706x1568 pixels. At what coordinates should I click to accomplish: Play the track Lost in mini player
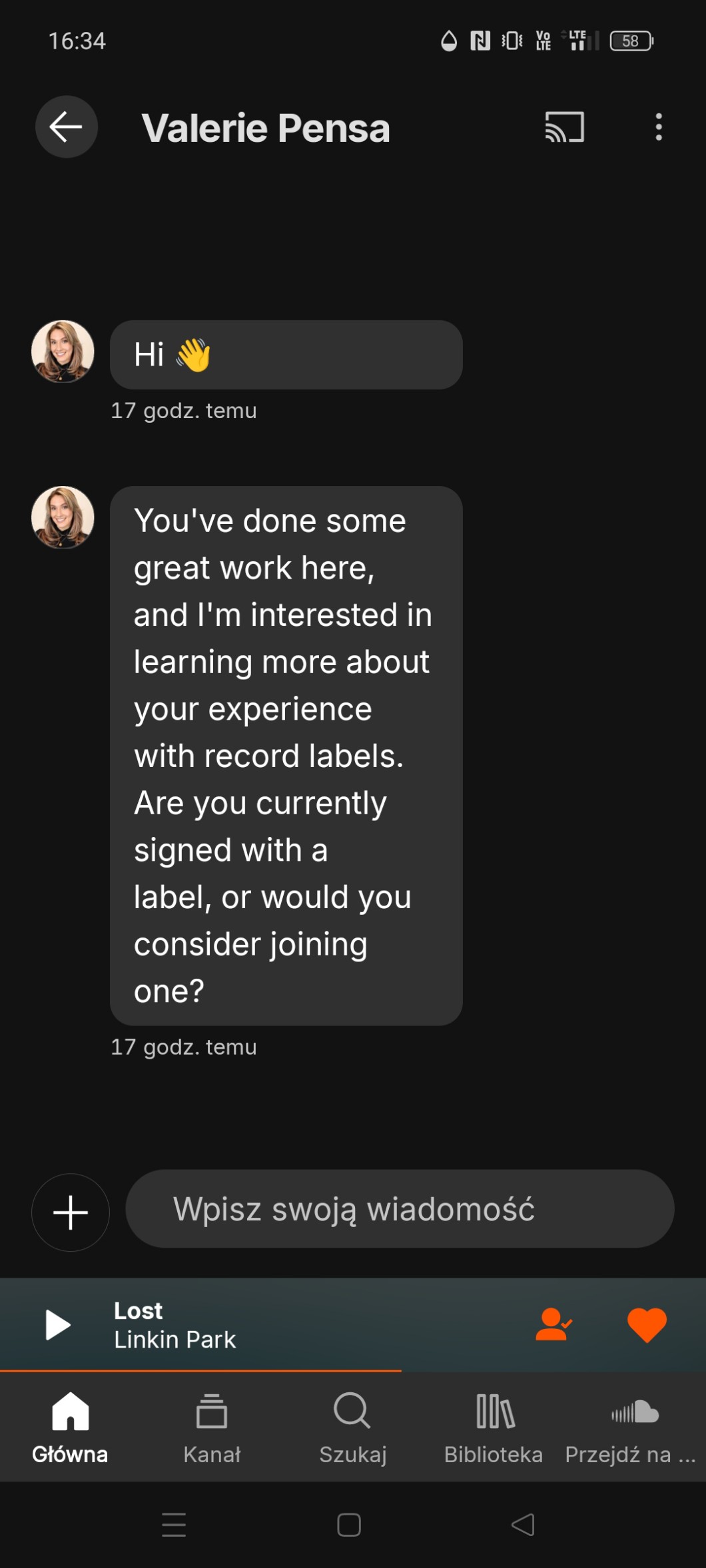point(58,1324)
